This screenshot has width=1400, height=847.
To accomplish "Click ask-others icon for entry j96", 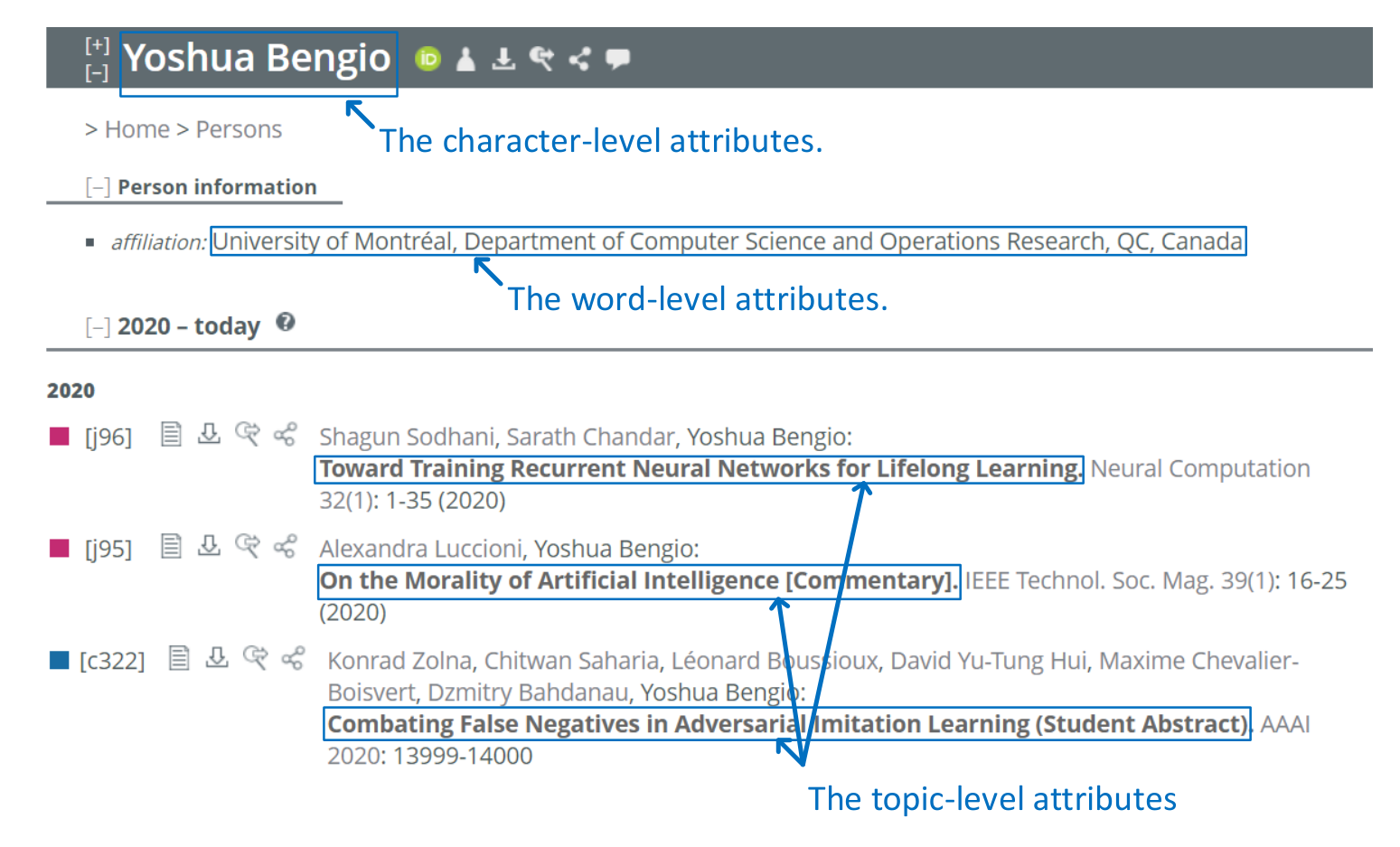I will click(x=247, y=434).
